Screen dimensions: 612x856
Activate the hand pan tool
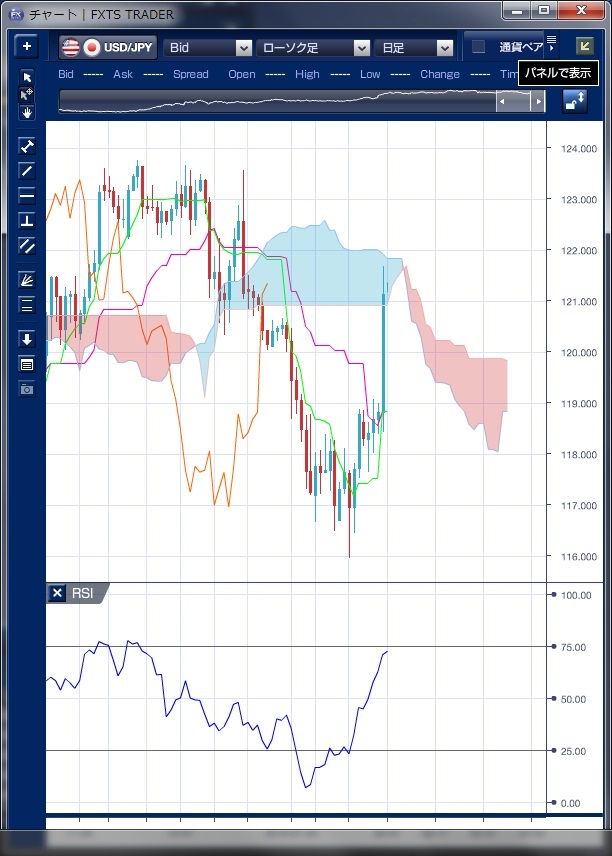pos(27,112)
